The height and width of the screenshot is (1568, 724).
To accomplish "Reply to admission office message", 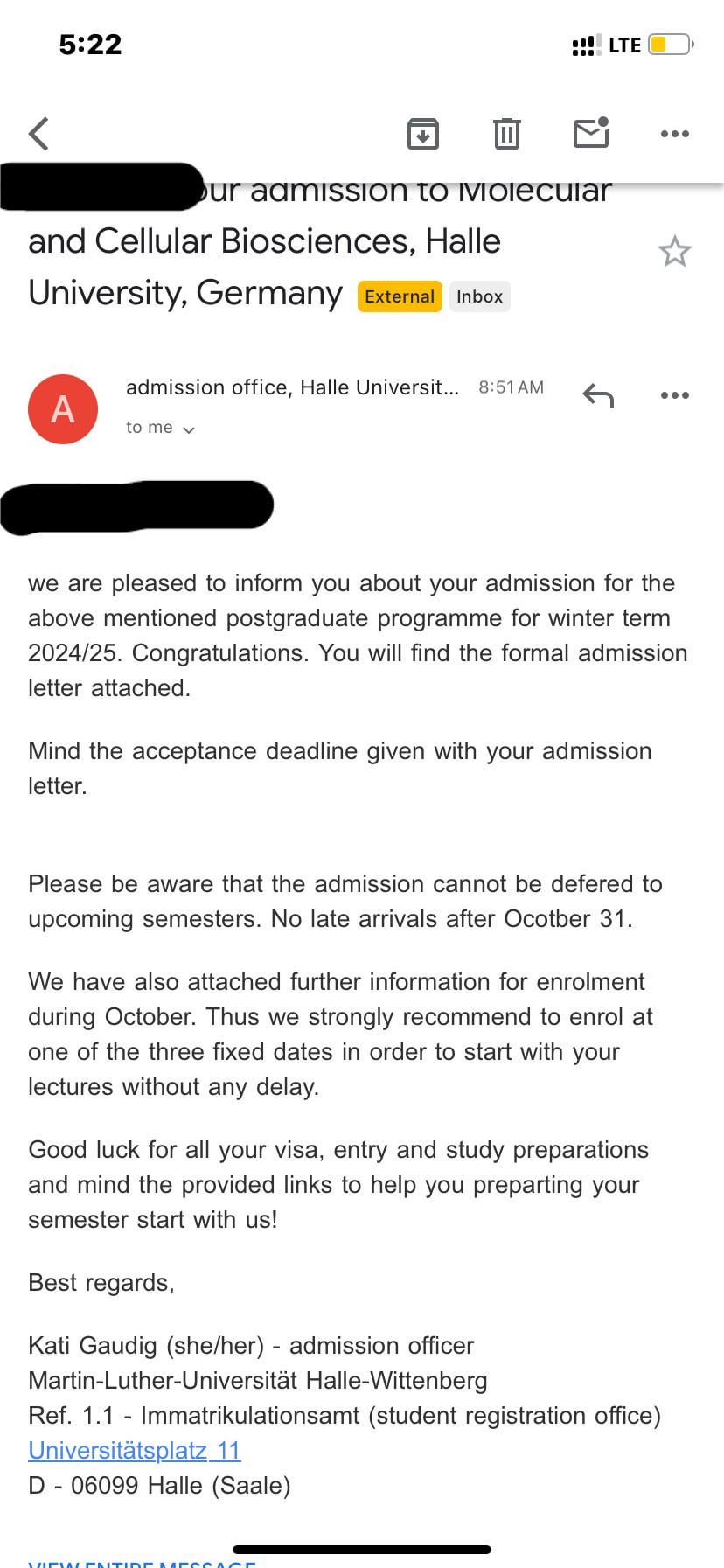I will (598, 395).
